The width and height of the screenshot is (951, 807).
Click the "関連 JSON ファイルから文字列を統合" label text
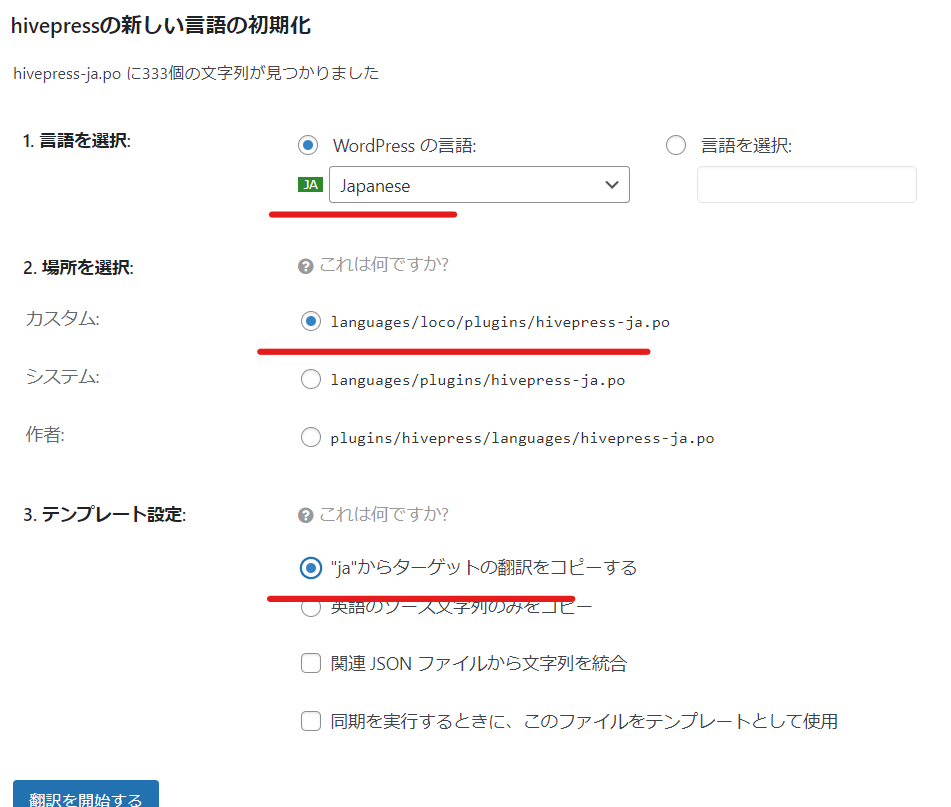478,663
